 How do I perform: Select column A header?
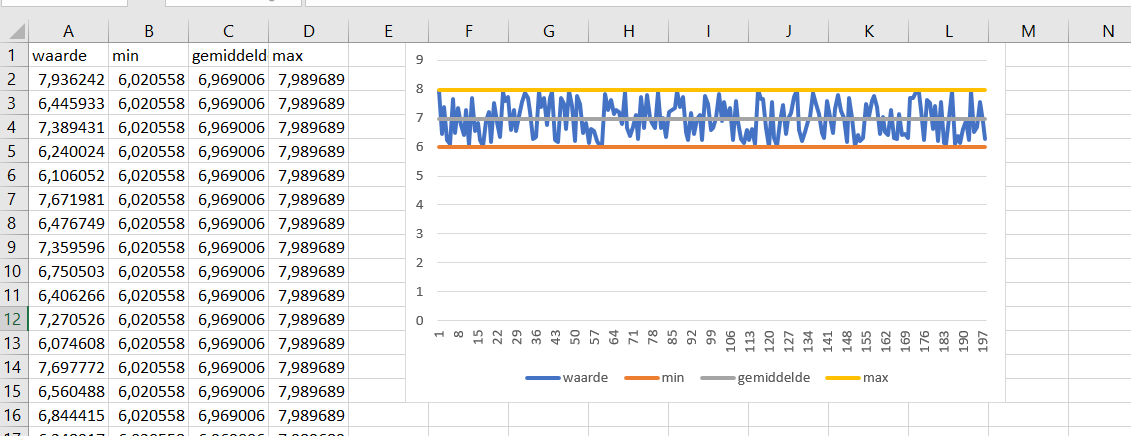point(69,31)
